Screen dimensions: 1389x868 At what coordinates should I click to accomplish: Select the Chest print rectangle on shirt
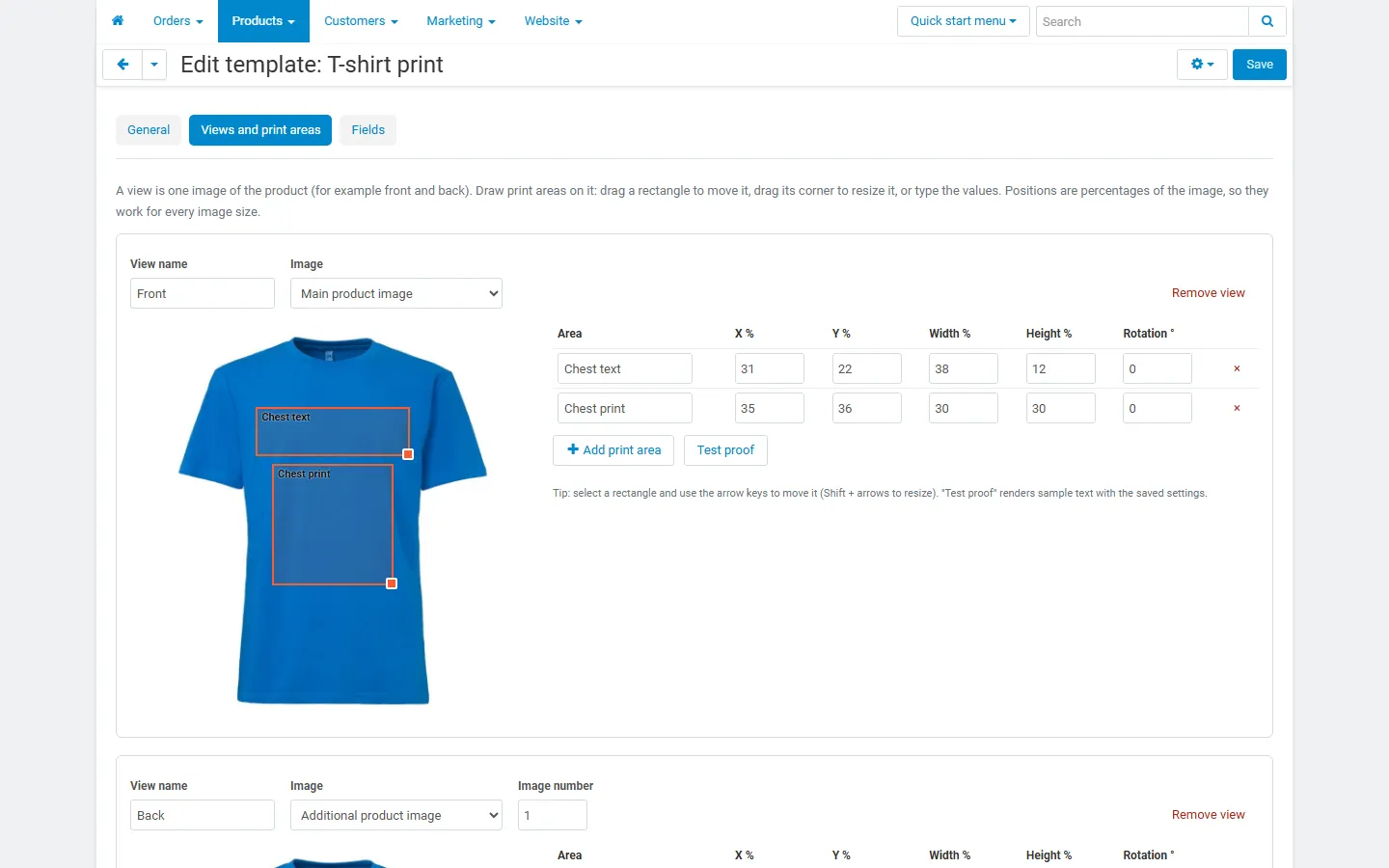(x=333, y=525)
